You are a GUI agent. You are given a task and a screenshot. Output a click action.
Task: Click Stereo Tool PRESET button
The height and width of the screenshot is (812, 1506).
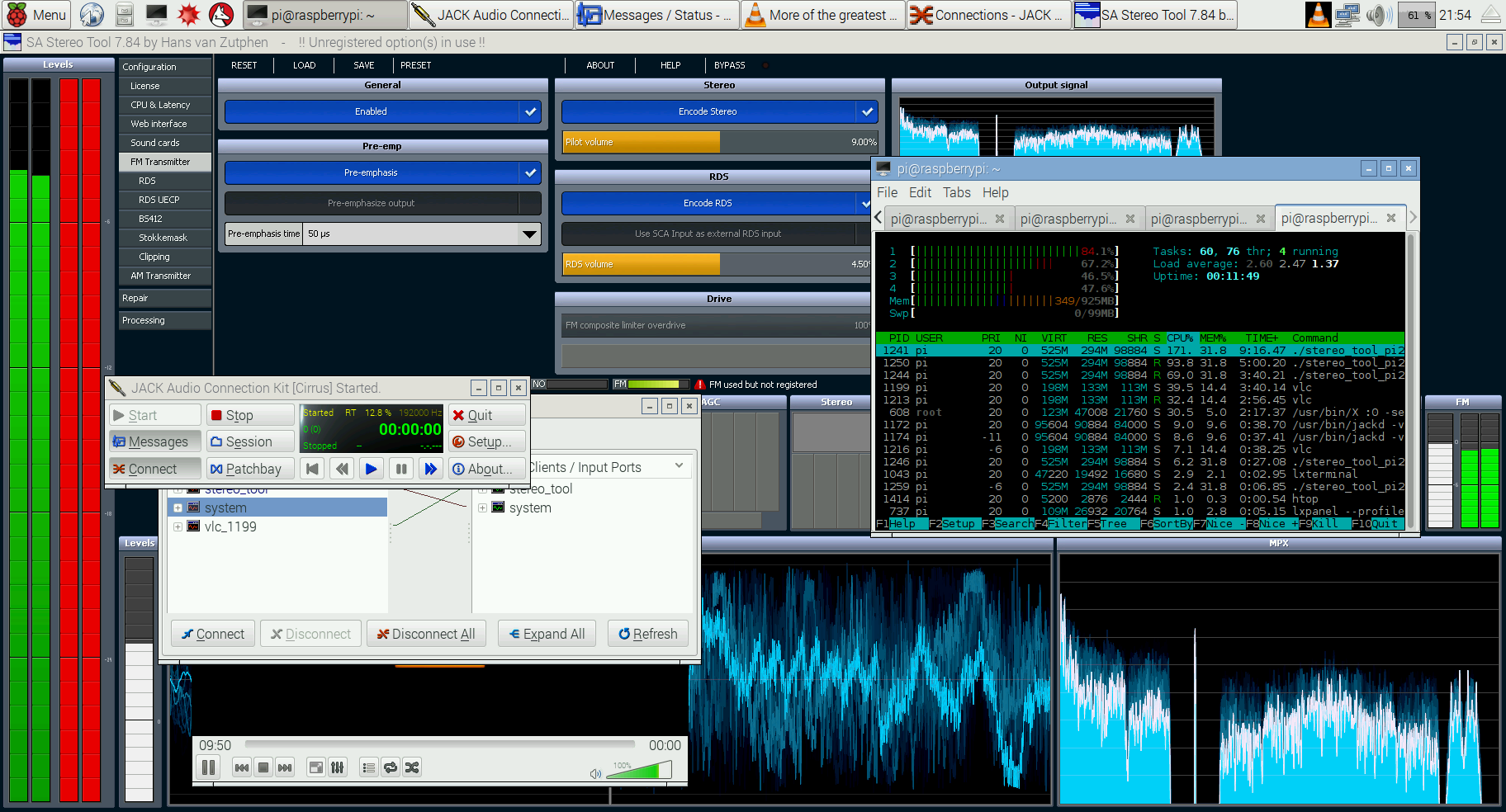pos(415,65)
